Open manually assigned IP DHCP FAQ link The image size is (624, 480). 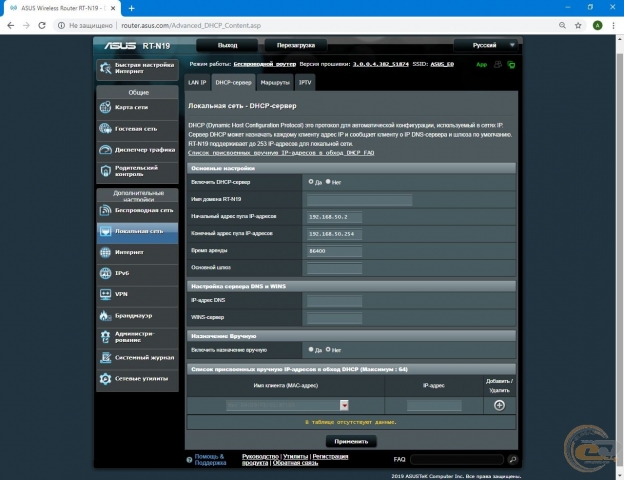point(281,153)
